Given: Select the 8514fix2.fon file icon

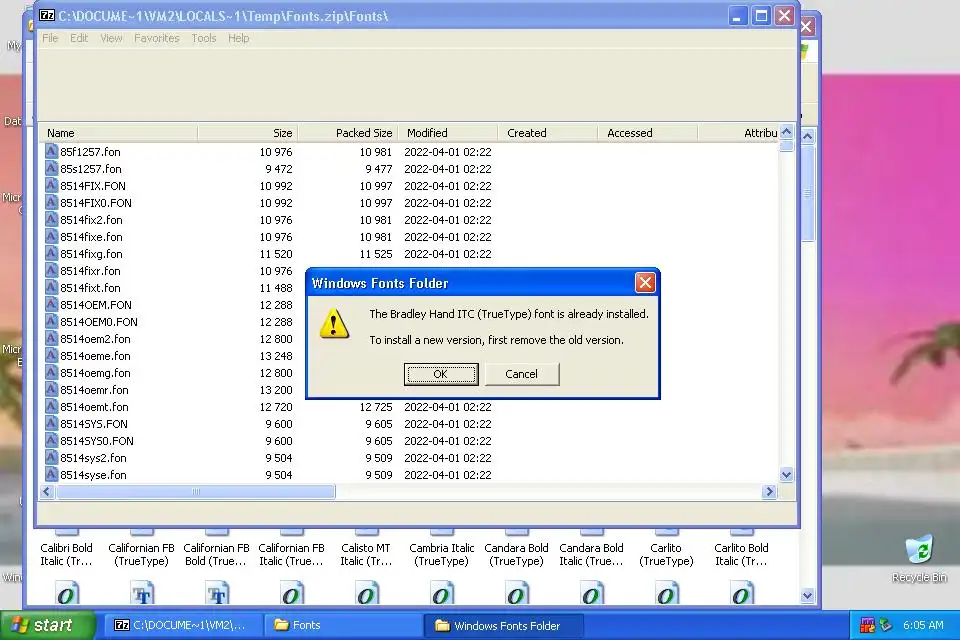Looking at the screenshot, I should (x=51, y=219).
